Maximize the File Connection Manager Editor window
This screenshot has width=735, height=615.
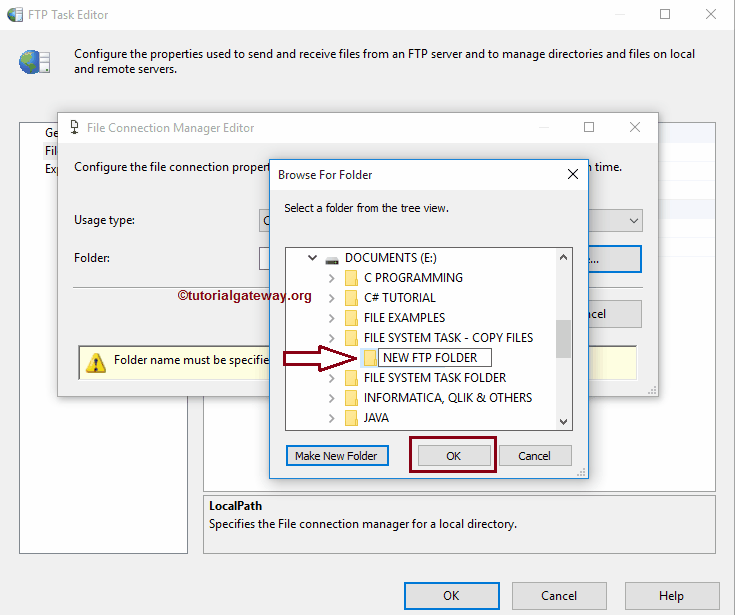pos(589,127)
